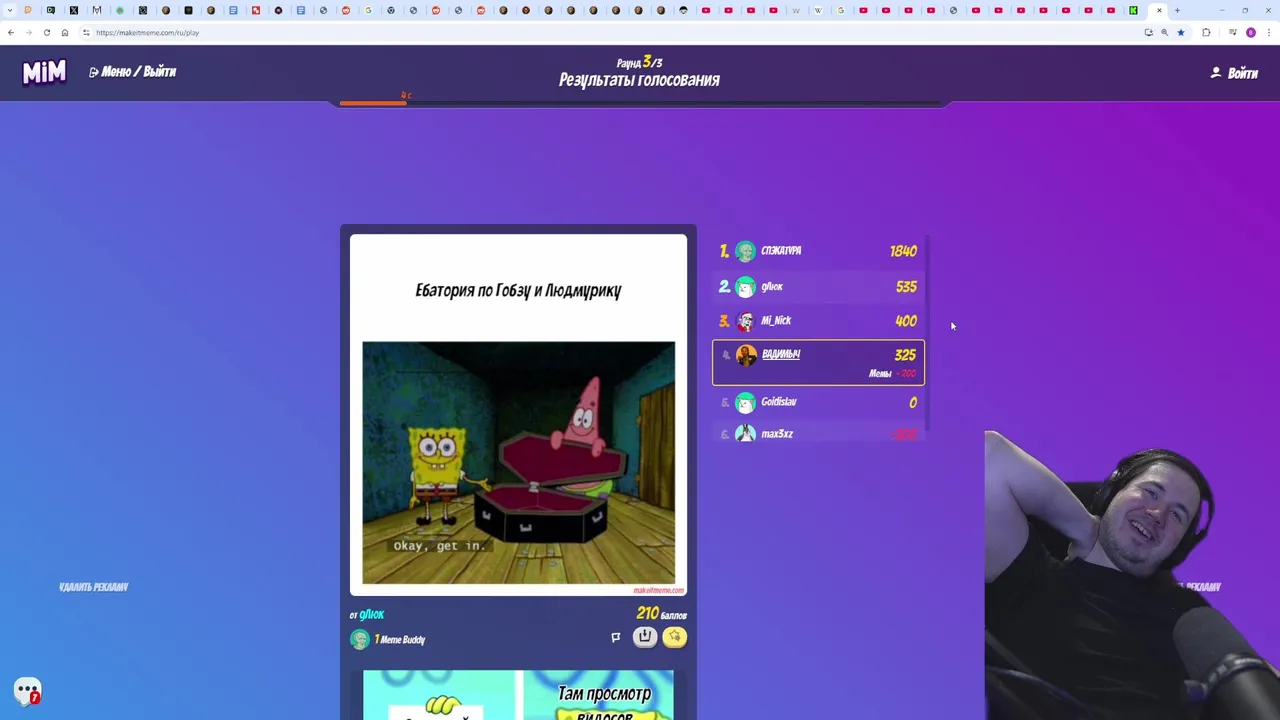The height and width of the screenshot is (720, 1280).
Task: Click the voting countdown progress bar
Action: click(640, 102)
